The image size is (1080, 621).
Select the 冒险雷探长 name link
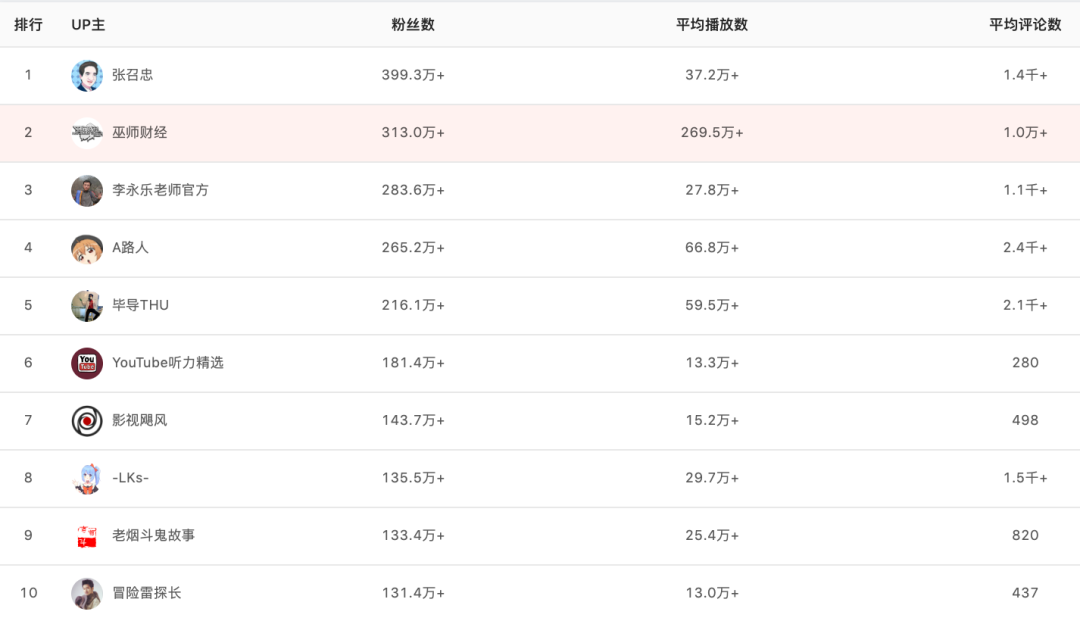[x=147, y=593]
